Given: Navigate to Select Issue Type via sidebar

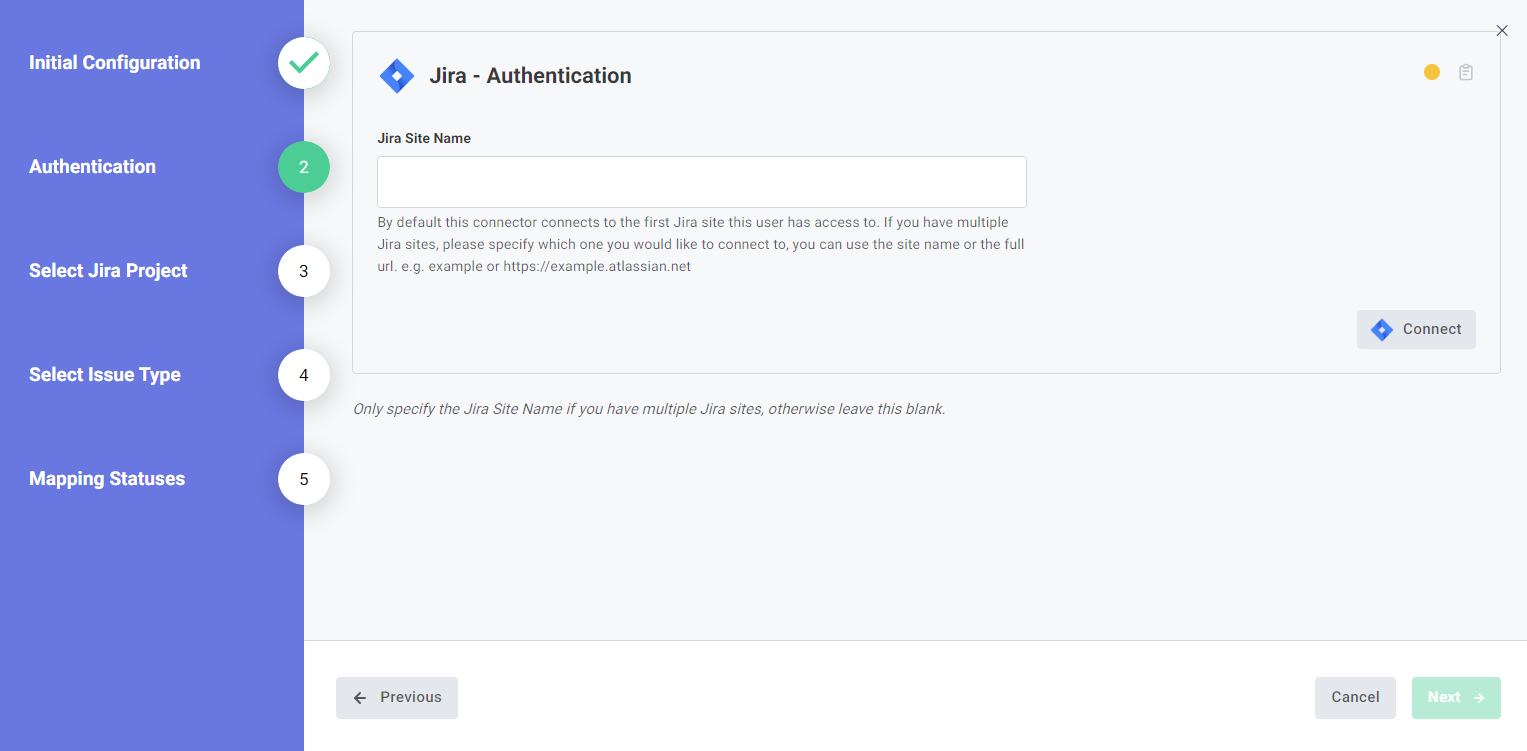Looking at the screenshot, I should coord(105,375).
